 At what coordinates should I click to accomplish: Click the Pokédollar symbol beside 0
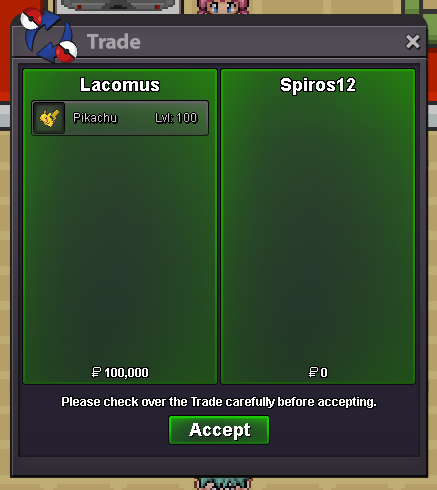tap(313, 372)
